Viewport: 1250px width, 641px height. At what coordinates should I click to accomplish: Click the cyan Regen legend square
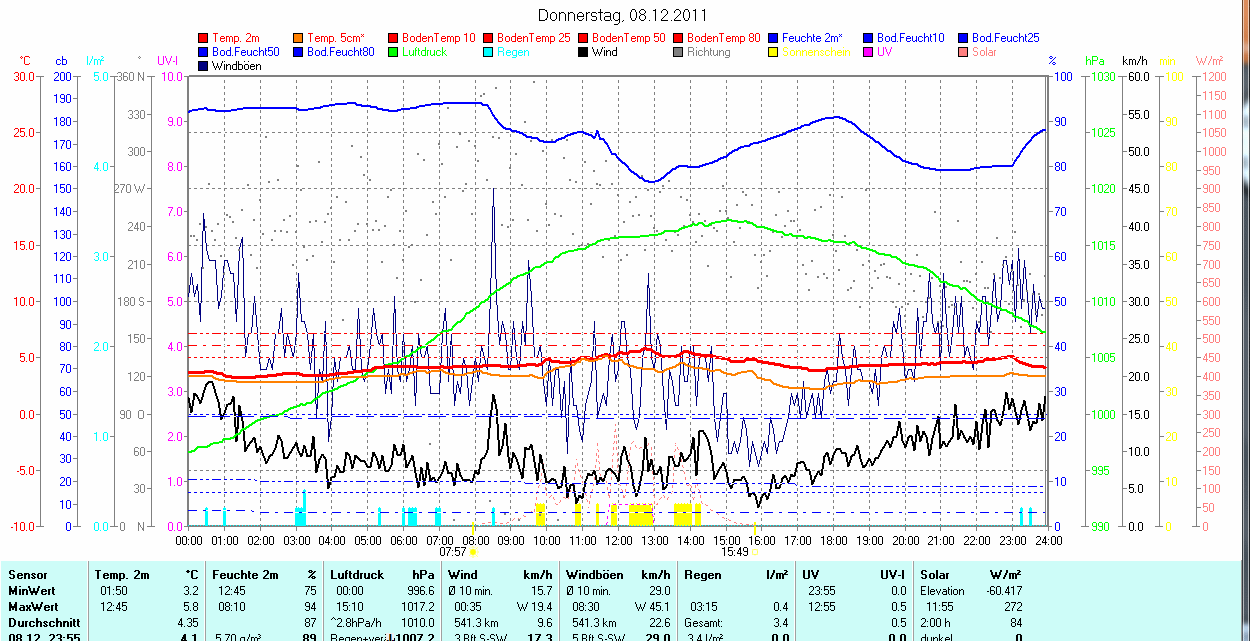[x=489, y=52]
